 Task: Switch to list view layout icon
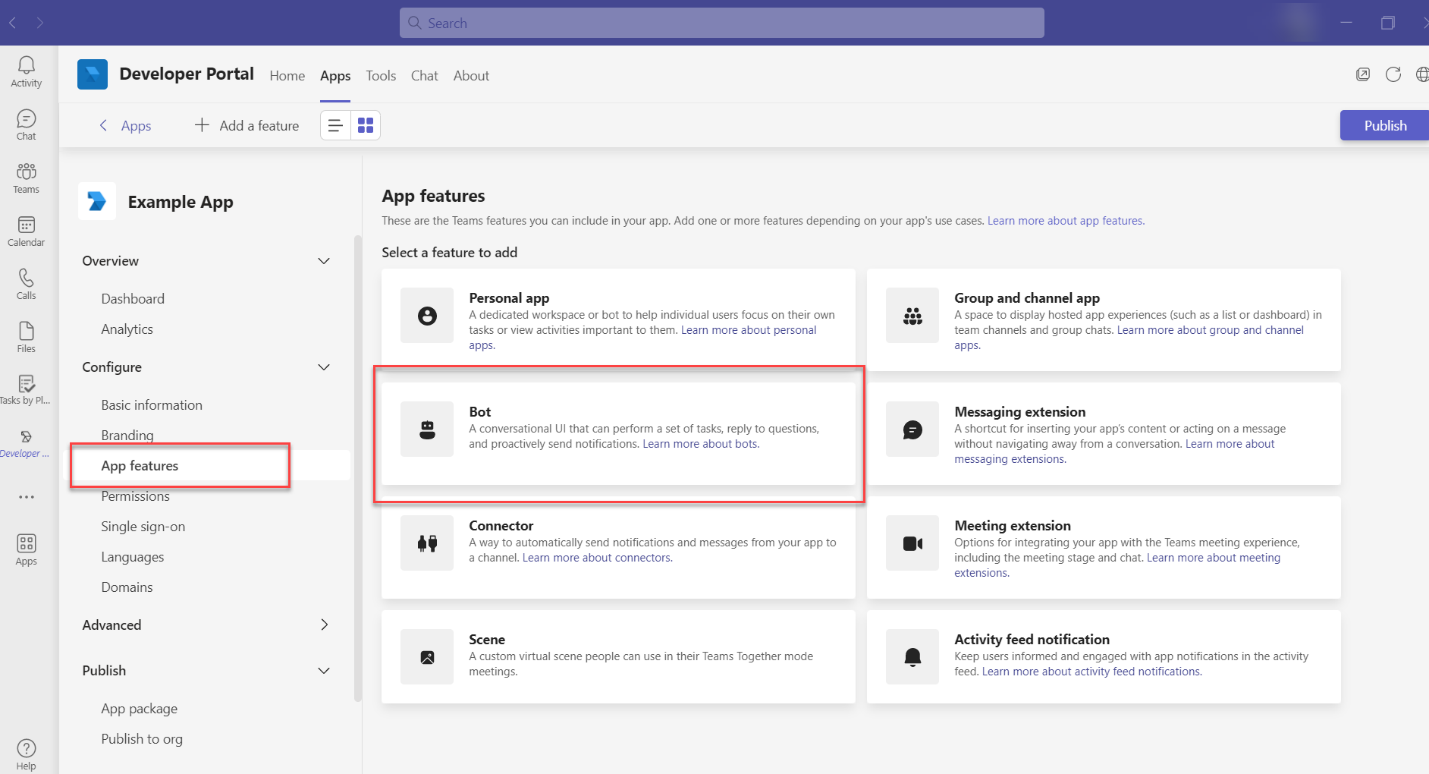pos(336,125)
